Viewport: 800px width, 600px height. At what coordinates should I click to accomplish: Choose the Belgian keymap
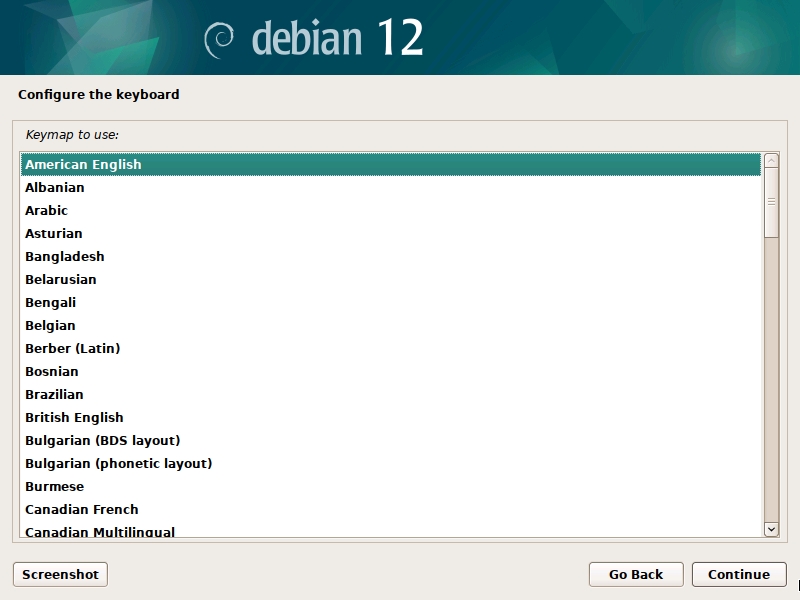click(x=50, y=325)
